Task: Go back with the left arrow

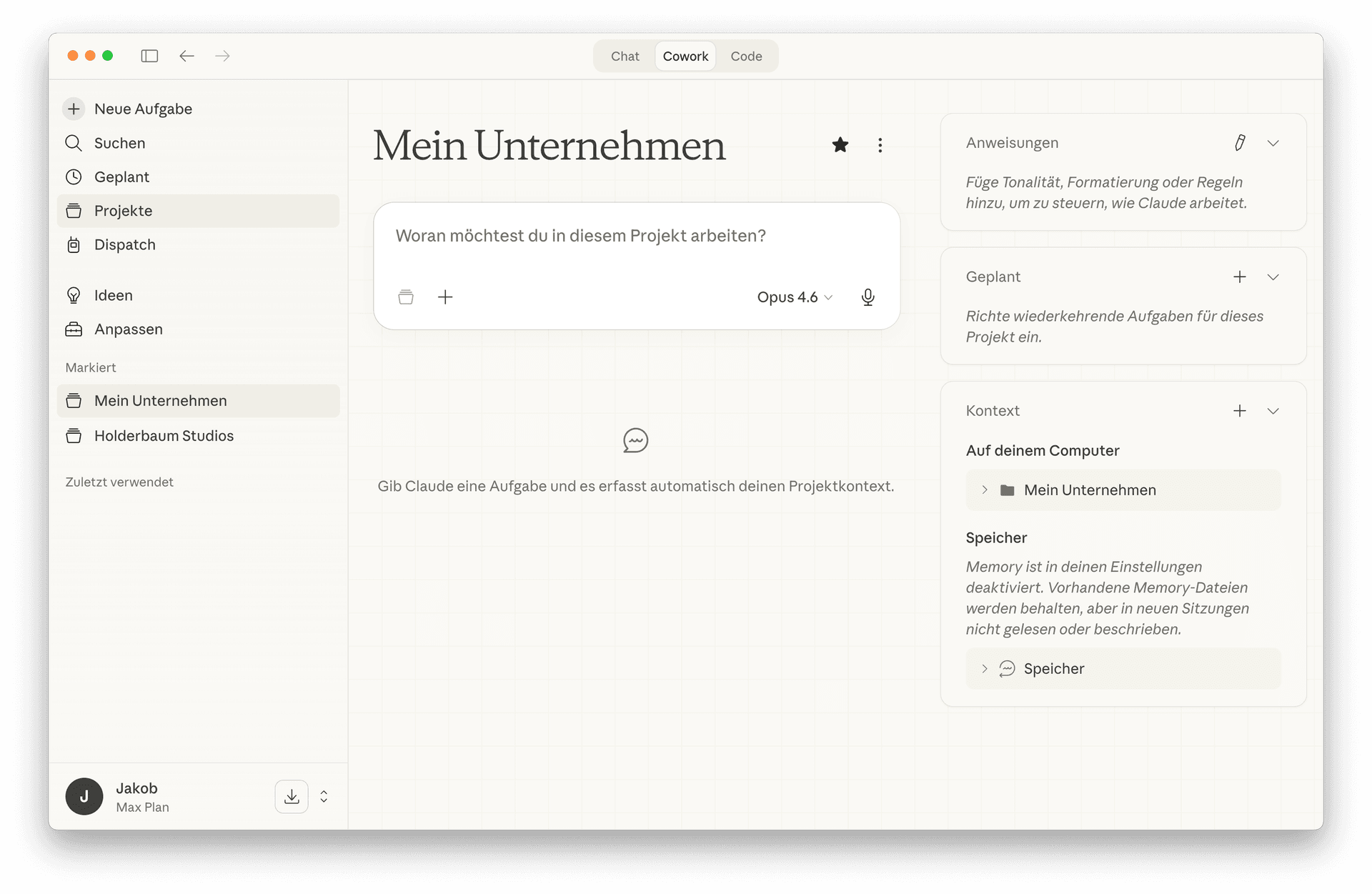Action: 187,56
